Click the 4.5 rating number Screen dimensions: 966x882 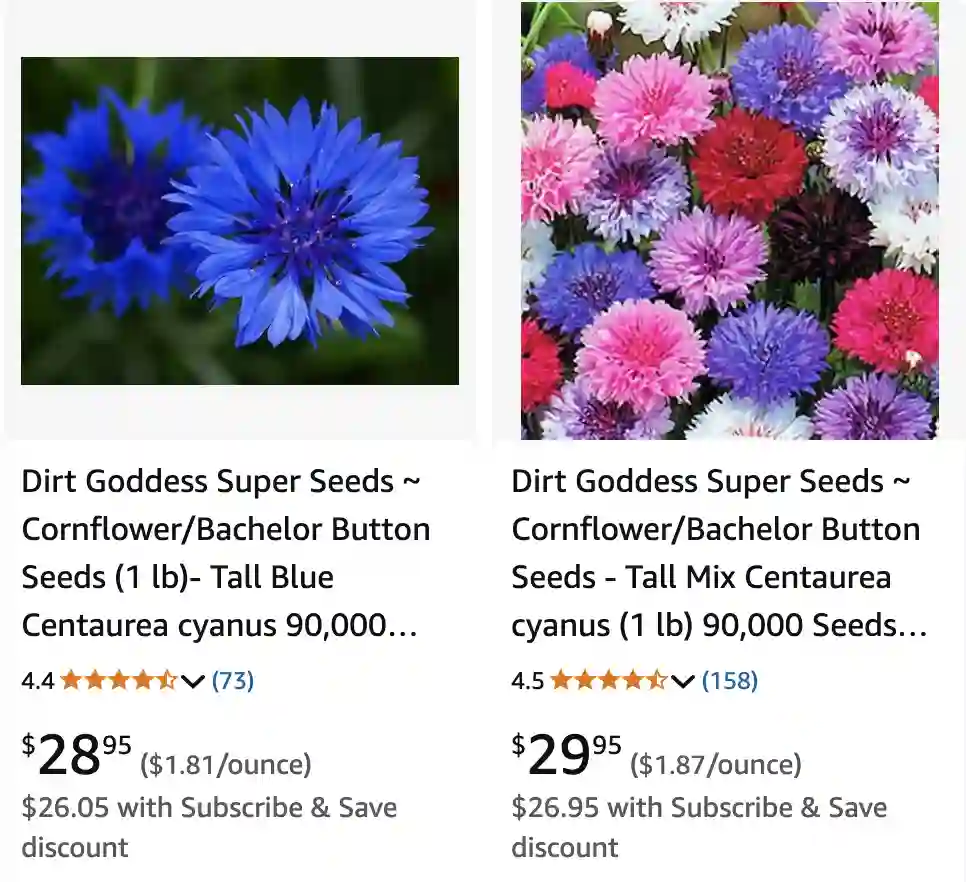click(528, 681)
